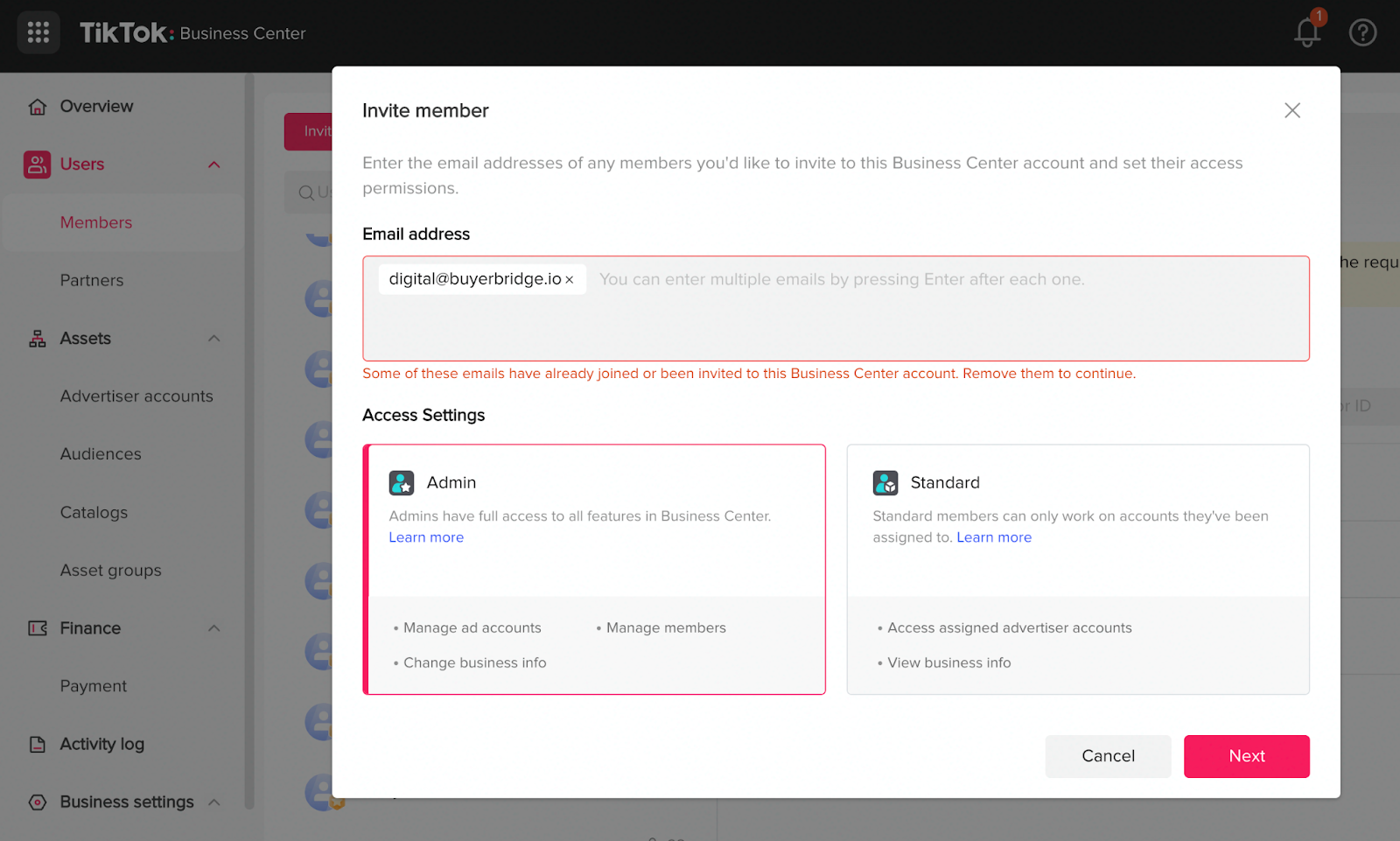Click the Assets hierarchy icon
This screenshot has height=841, width=1400.
[38, 339]
